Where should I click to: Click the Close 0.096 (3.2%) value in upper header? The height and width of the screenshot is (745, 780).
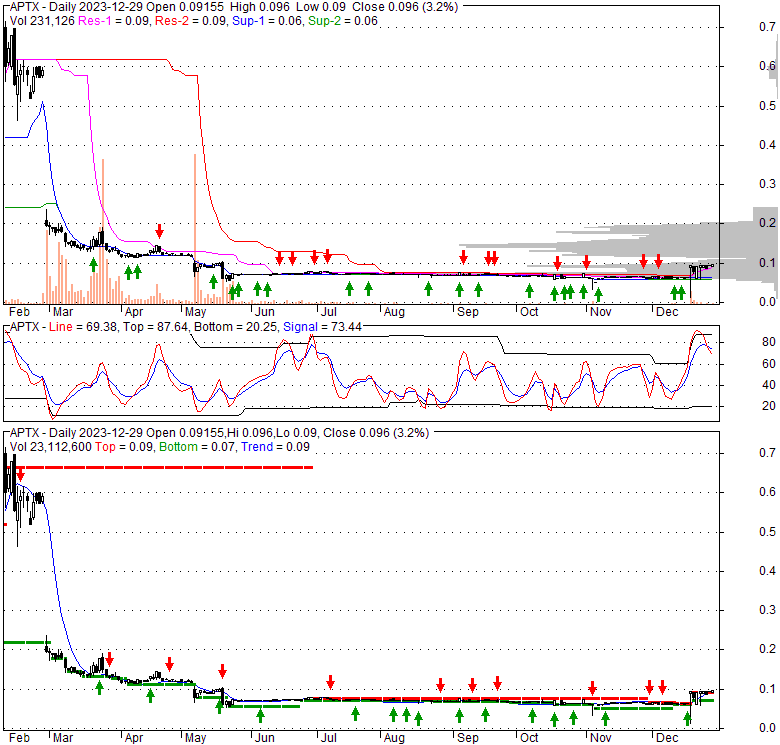point(405,7)
